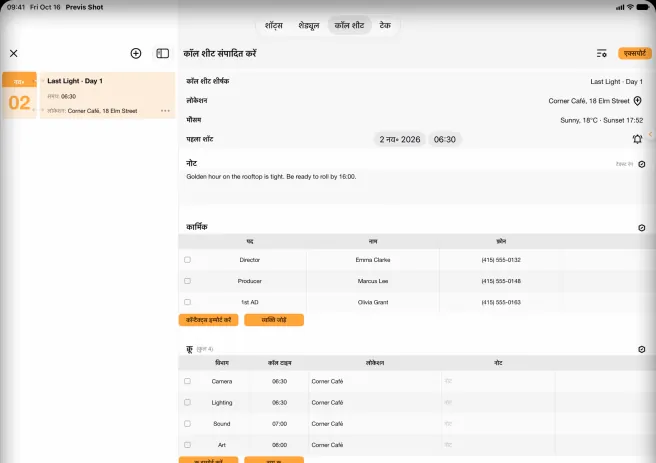This screenshot has width=656, height=463.
Task: Select the Last Light - Day 1 call sheet
Action: tap(108, 95)
